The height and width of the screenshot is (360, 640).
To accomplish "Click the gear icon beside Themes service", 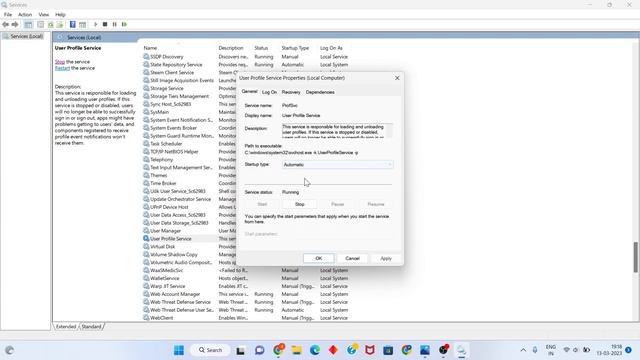I will click(146, 175).
